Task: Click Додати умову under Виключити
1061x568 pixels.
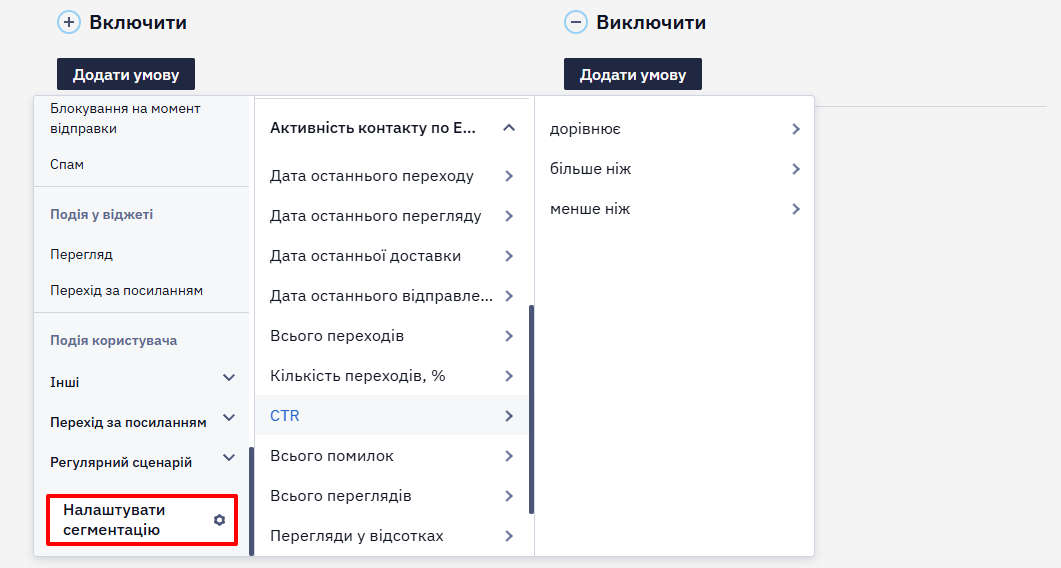Action: pyautogui.click(x=633, y=74)
